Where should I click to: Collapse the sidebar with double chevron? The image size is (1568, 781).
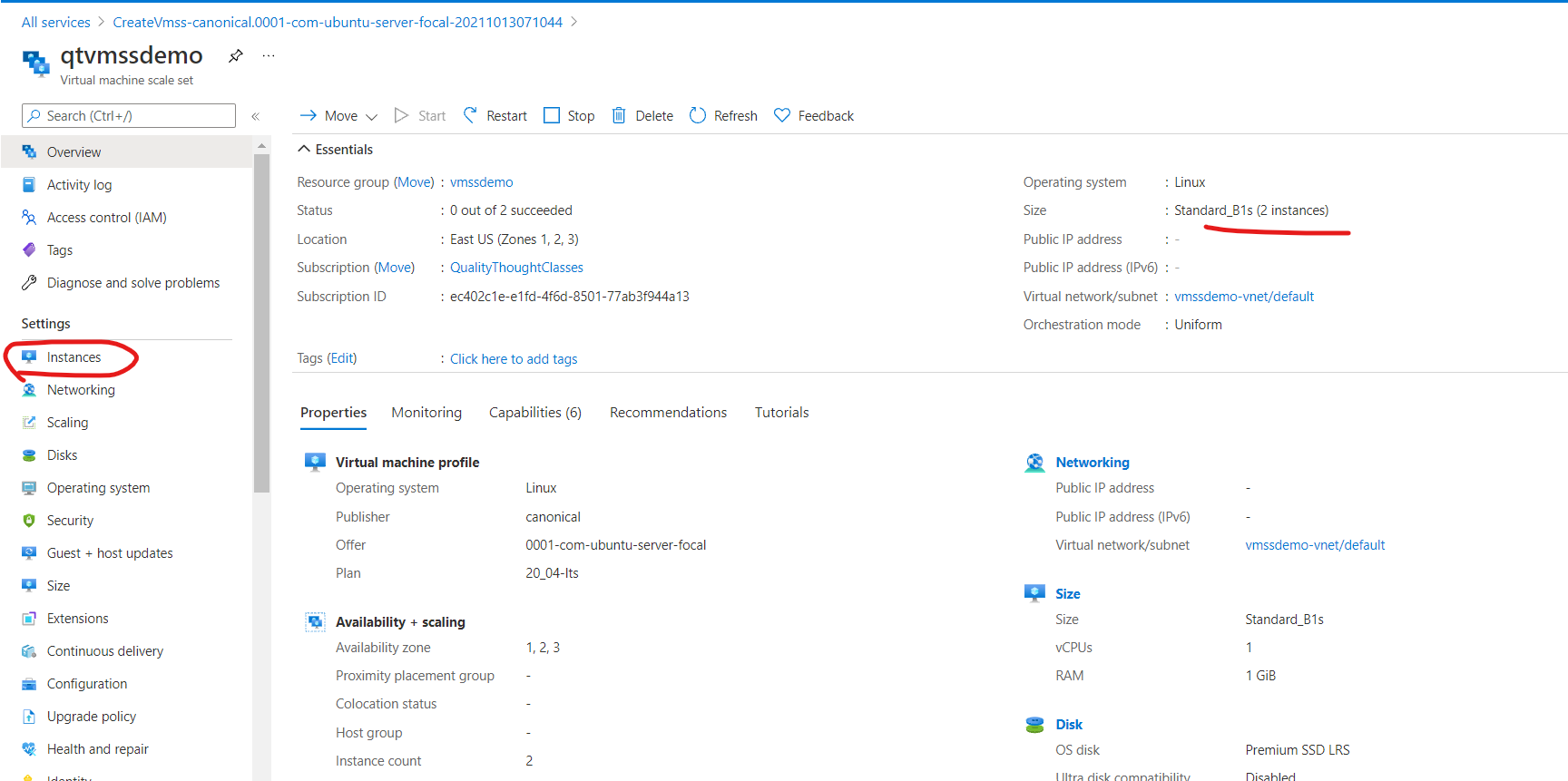click(x=256, y=116)
